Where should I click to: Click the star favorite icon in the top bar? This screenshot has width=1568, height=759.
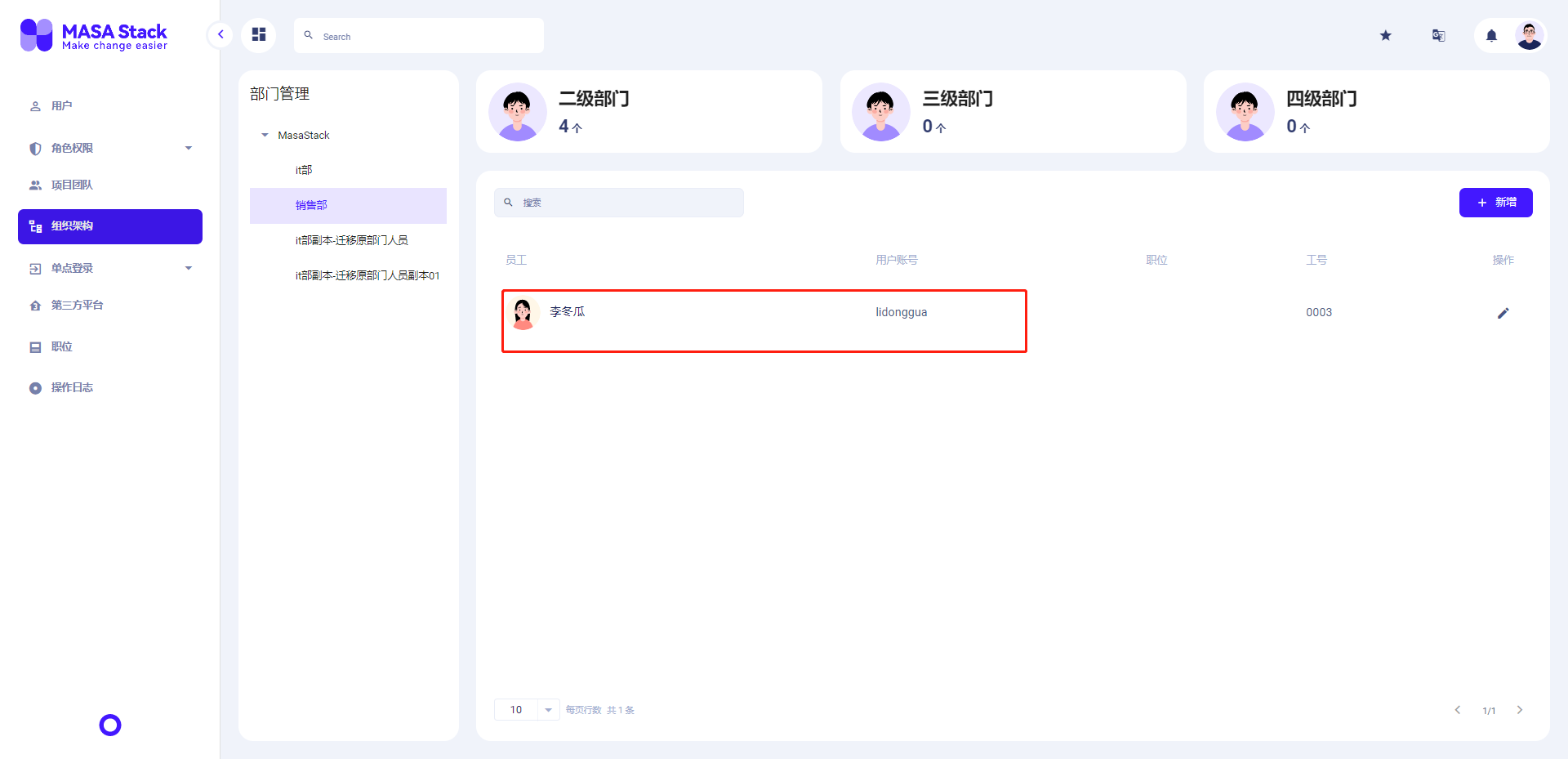click(x=1386, y=35)
